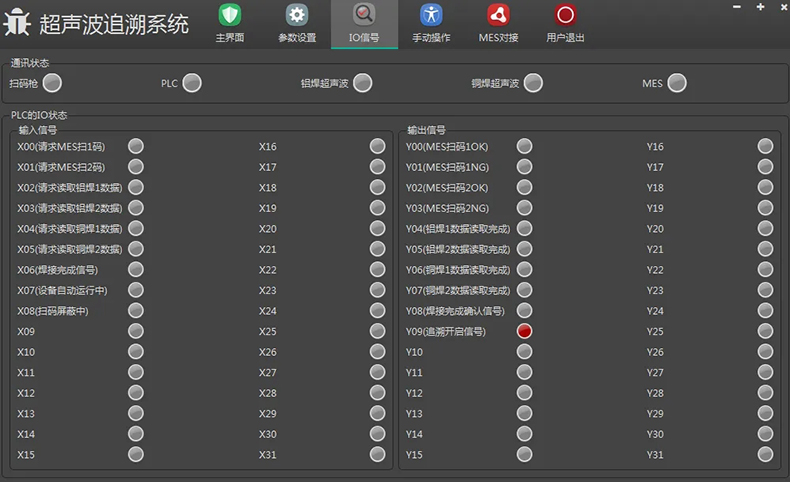The image size is (790, 482).
Task: Open 参数设置 gear icon
Action: click(297, 16)
